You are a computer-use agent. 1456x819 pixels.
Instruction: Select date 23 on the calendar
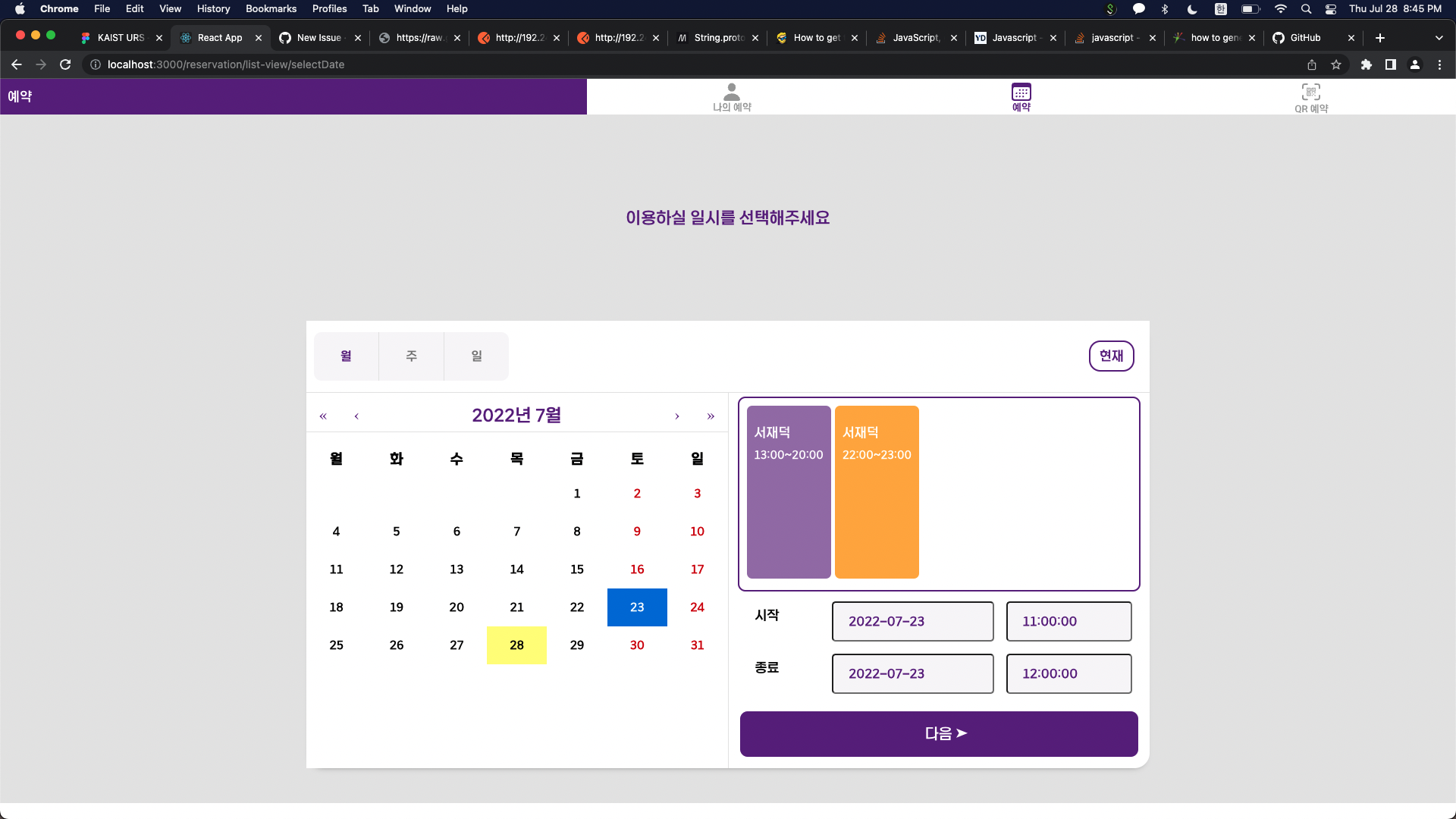tap(637, 607)
